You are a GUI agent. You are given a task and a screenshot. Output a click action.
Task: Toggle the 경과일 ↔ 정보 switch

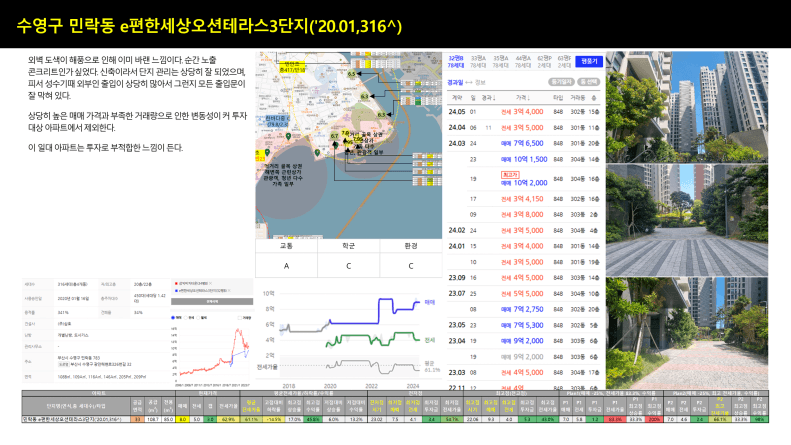(466, 82)
